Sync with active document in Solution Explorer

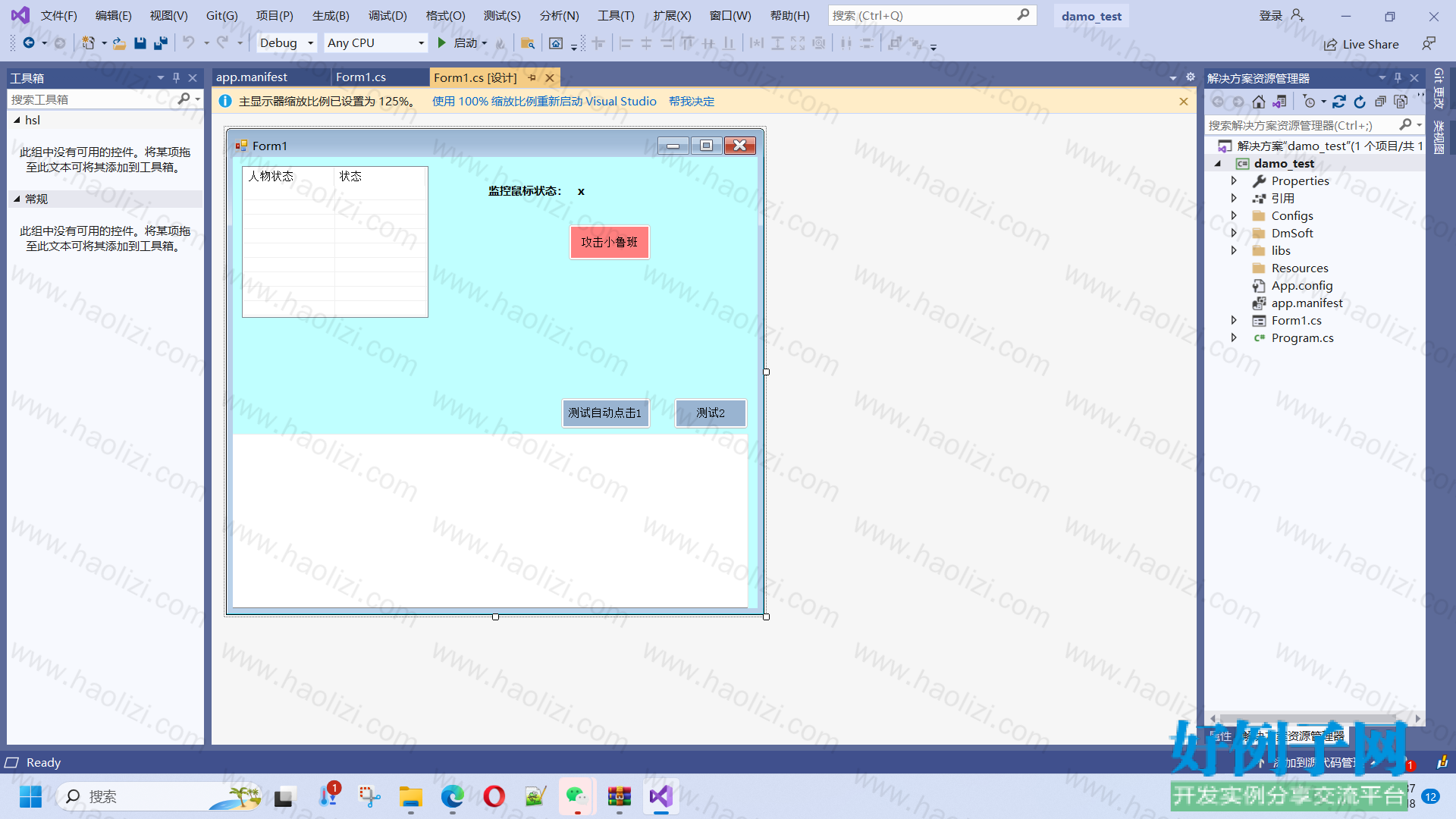[x=1339, y=102]
